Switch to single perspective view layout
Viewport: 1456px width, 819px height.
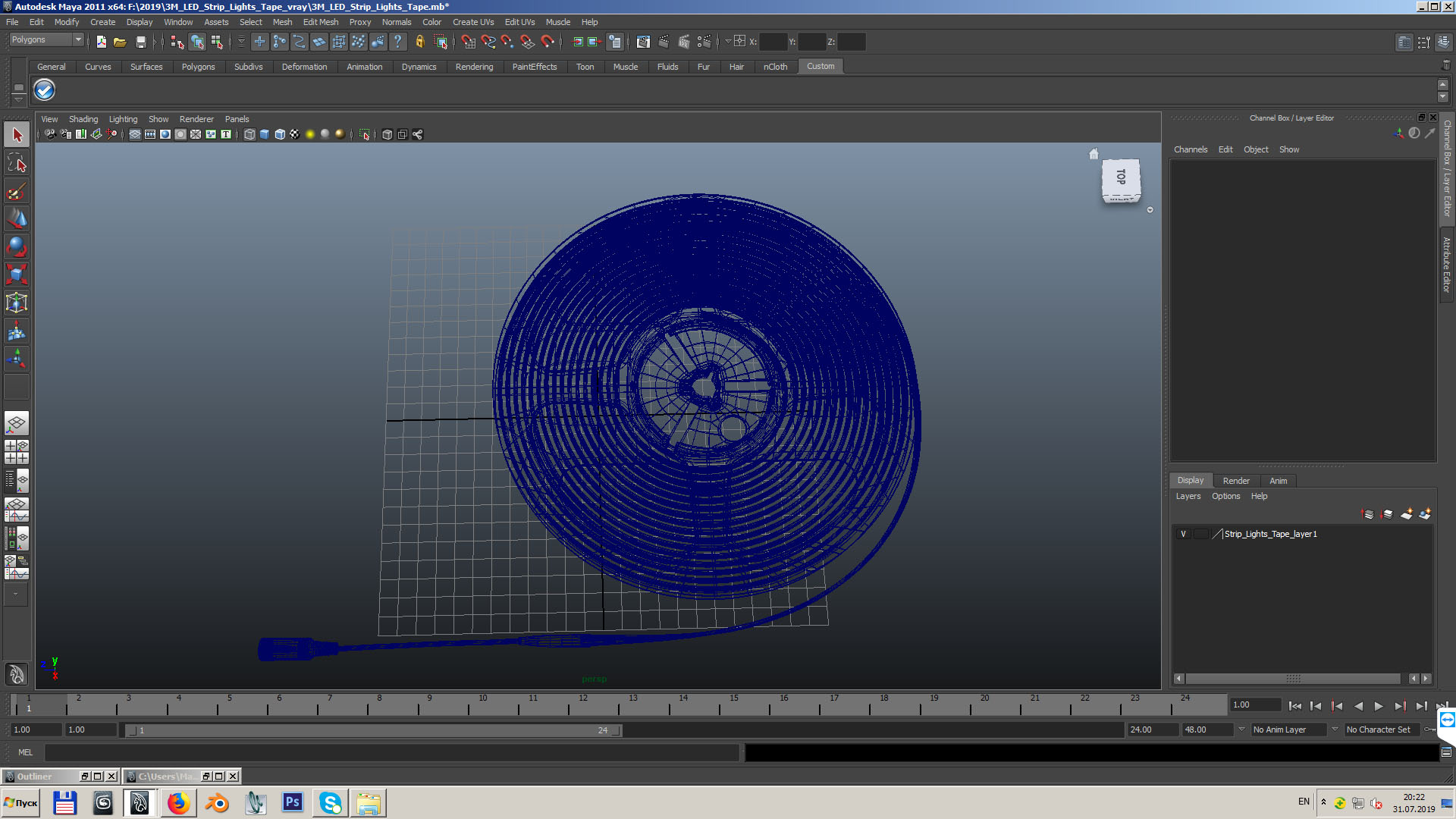(17, 423)
